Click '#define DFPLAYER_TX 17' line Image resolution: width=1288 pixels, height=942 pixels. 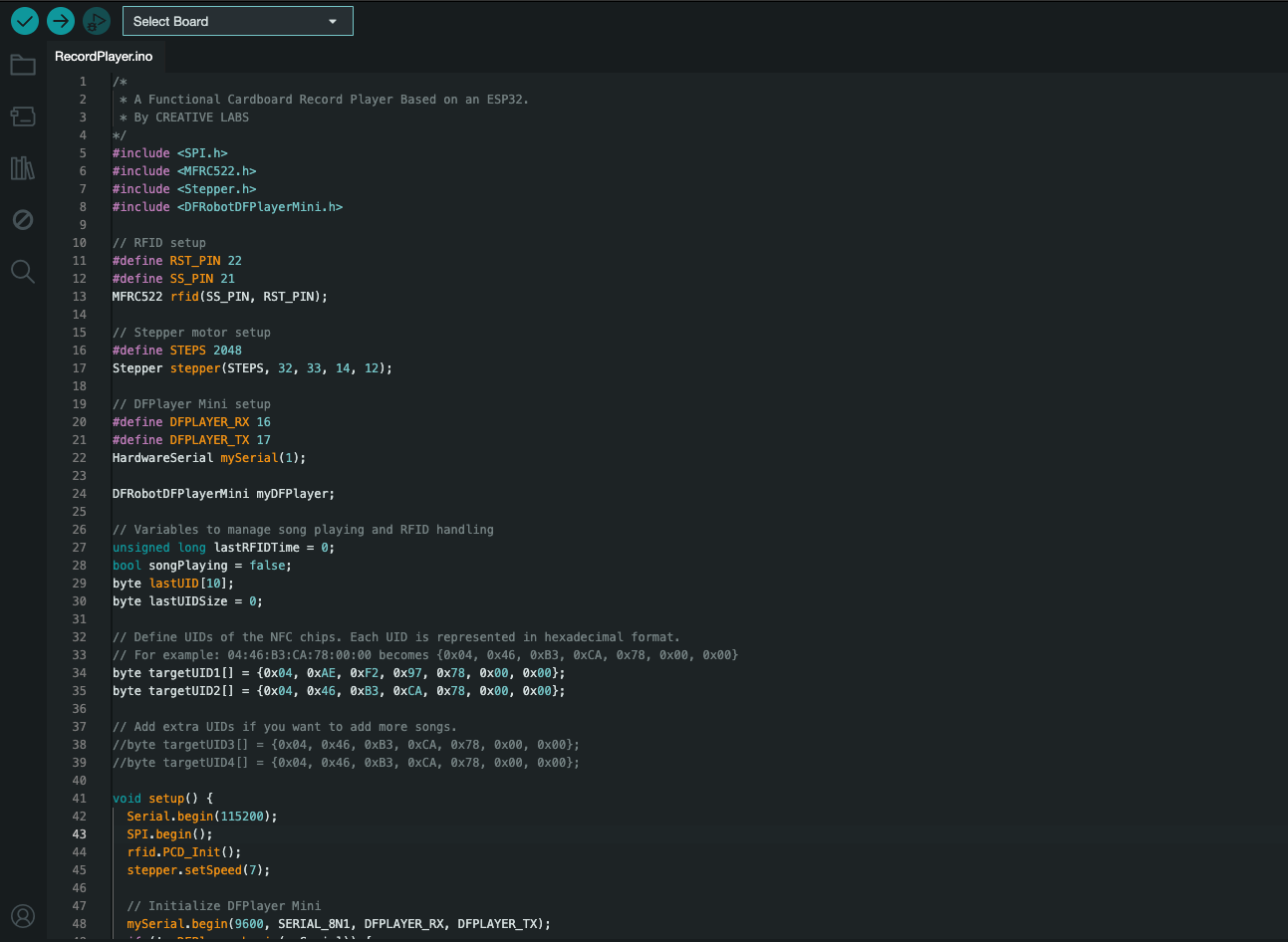191,440
